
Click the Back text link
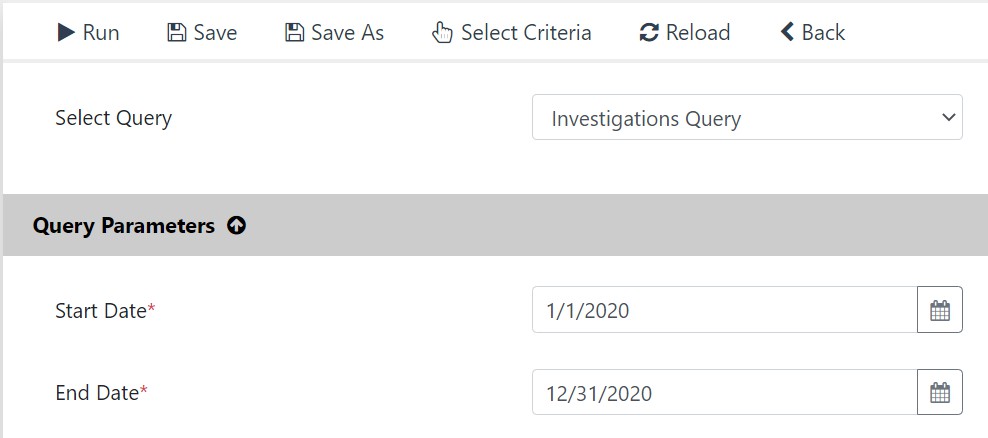824,32
